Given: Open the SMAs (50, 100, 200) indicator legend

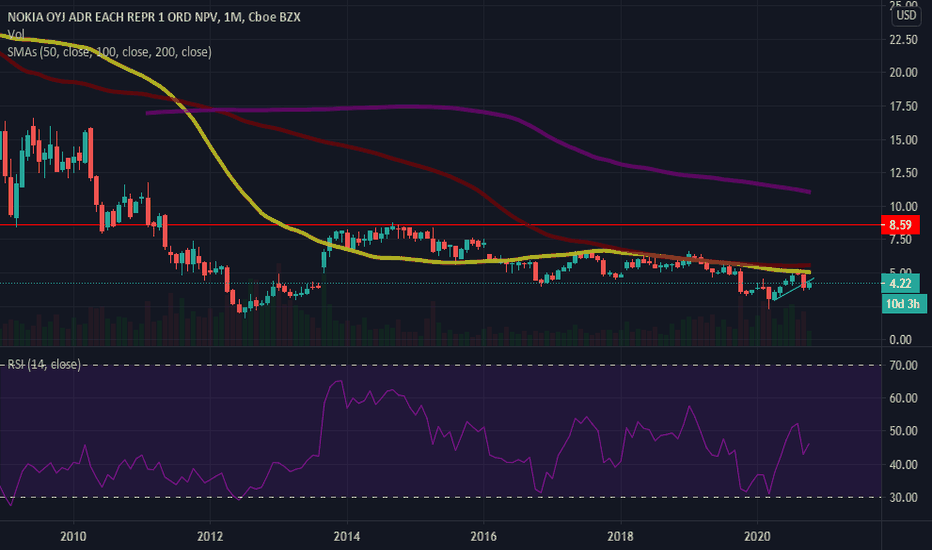Looking at the screenshot, I should pyautogui.click(x=109, y=52).
